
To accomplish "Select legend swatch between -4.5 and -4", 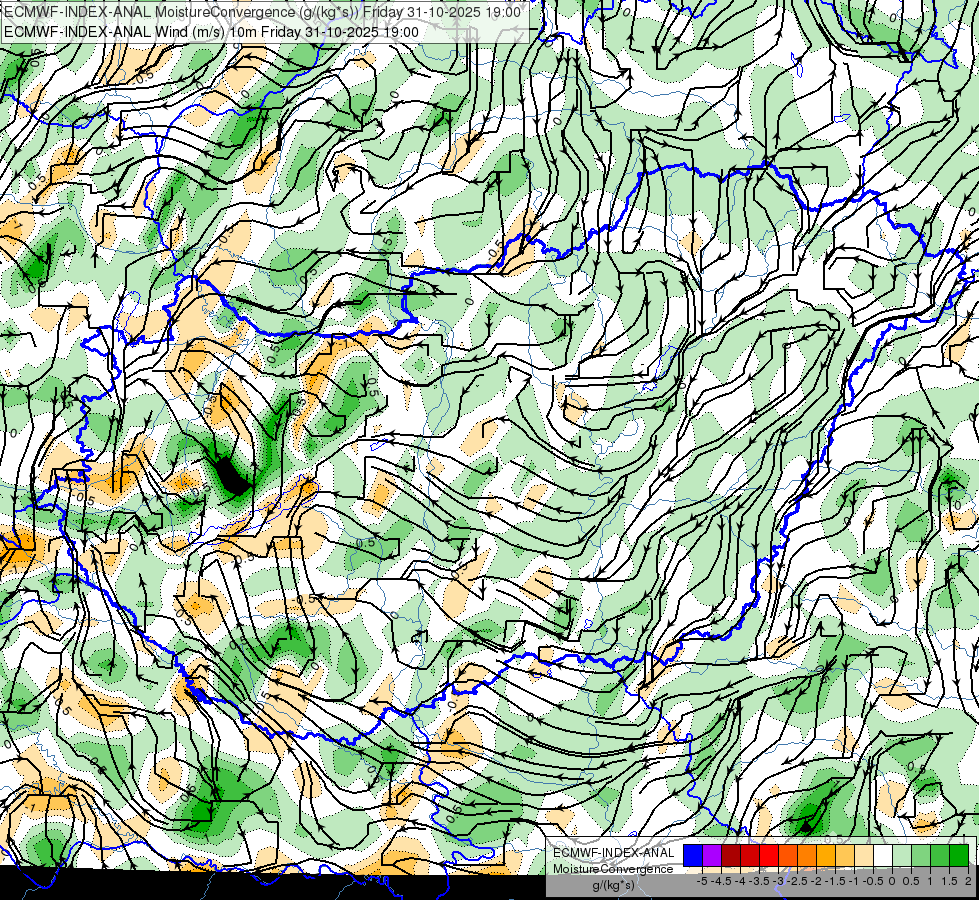I will click(x=731, y=856).
